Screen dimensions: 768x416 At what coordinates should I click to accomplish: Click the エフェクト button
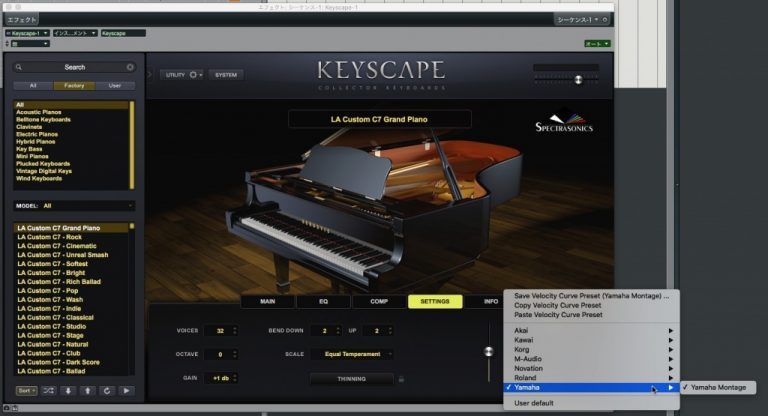[x=22, y=20]
